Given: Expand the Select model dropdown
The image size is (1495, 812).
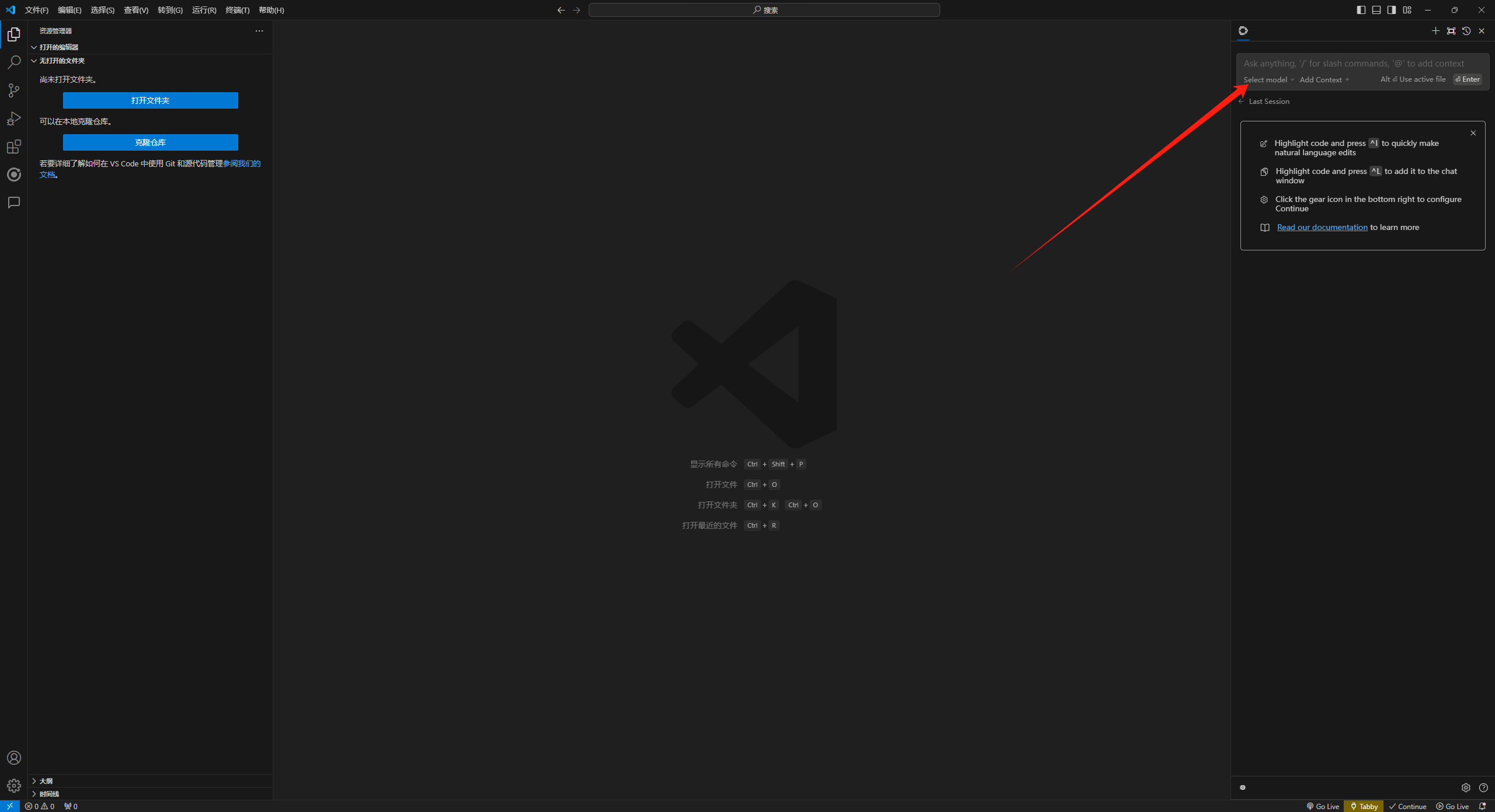Looking at the screenshot, I should click(x=1268, y=79).
